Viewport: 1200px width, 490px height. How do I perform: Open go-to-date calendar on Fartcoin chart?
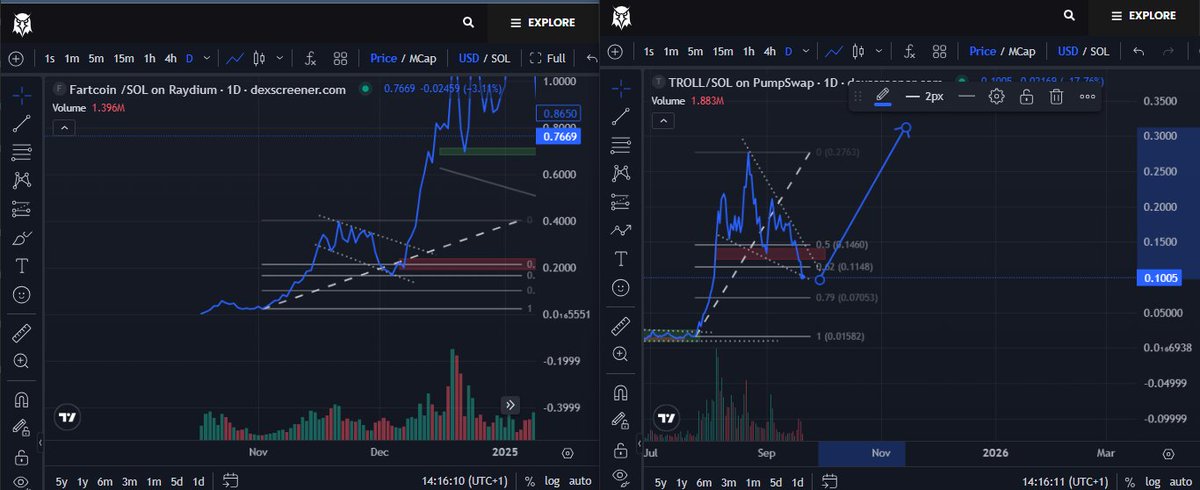231,481
